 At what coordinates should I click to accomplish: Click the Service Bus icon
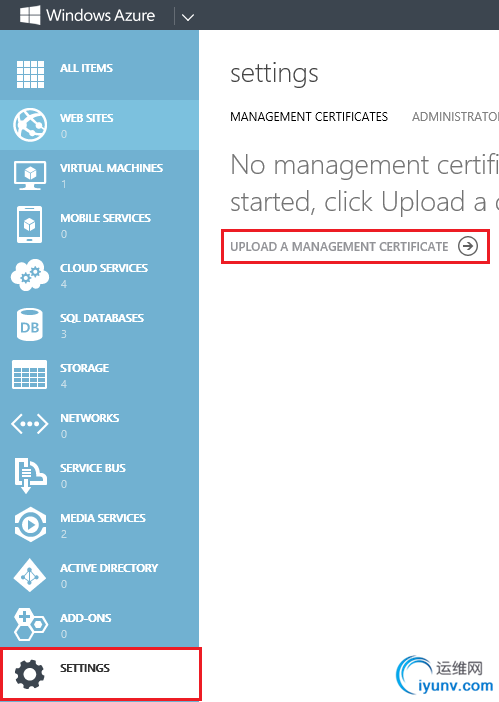30,475
